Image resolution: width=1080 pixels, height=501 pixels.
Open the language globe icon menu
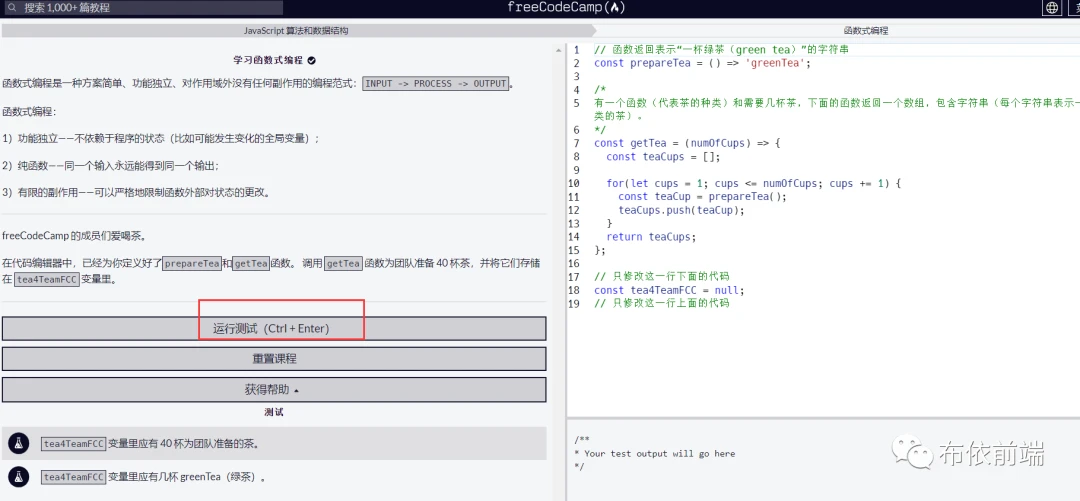tap(1051, 8)
